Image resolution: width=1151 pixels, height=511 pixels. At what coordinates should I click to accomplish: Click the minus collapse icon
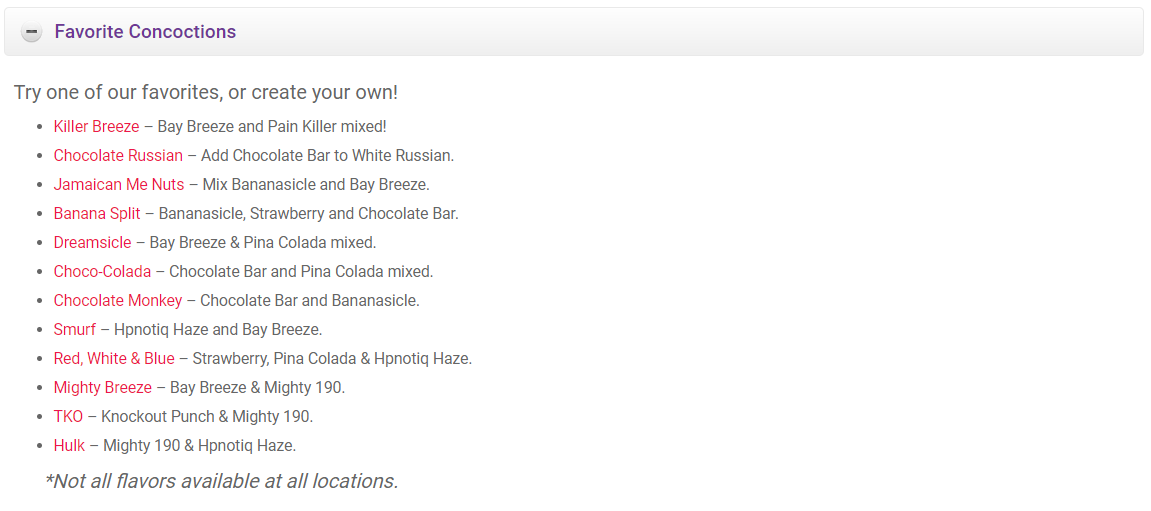(x=32, y=32)
